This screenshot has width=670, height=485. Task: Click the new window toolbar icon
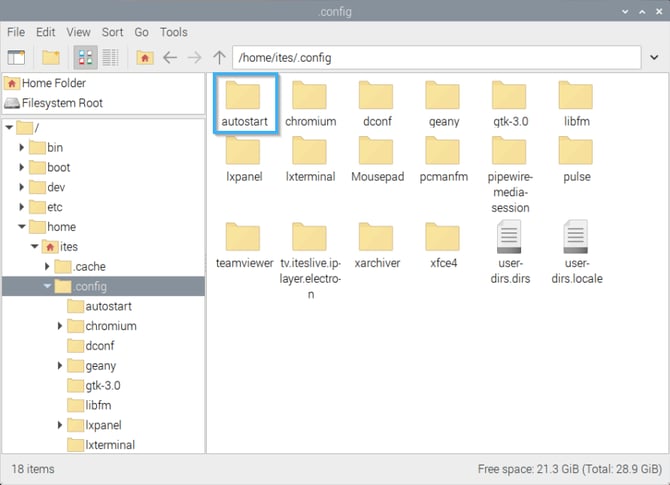point(16,57)
